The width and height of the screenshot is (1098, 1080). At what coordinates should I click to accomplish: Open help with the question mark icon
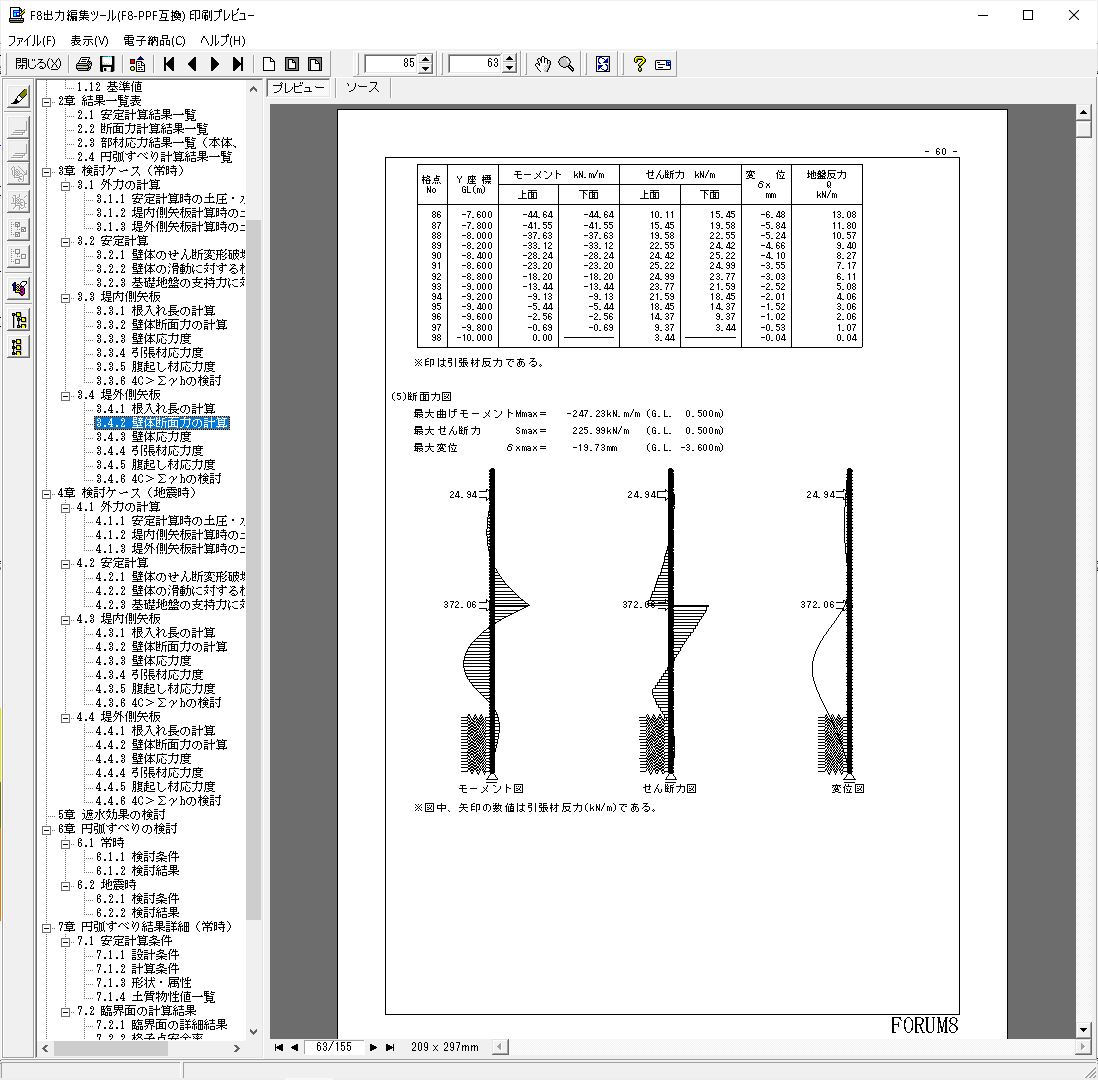click(x=639, y=64)
